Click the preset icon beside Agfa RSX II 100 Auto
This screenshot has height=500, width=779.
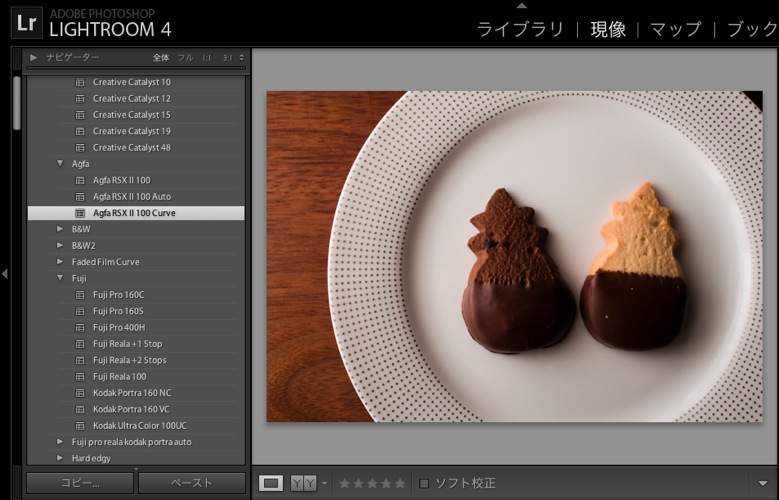[x=79, y=197]
